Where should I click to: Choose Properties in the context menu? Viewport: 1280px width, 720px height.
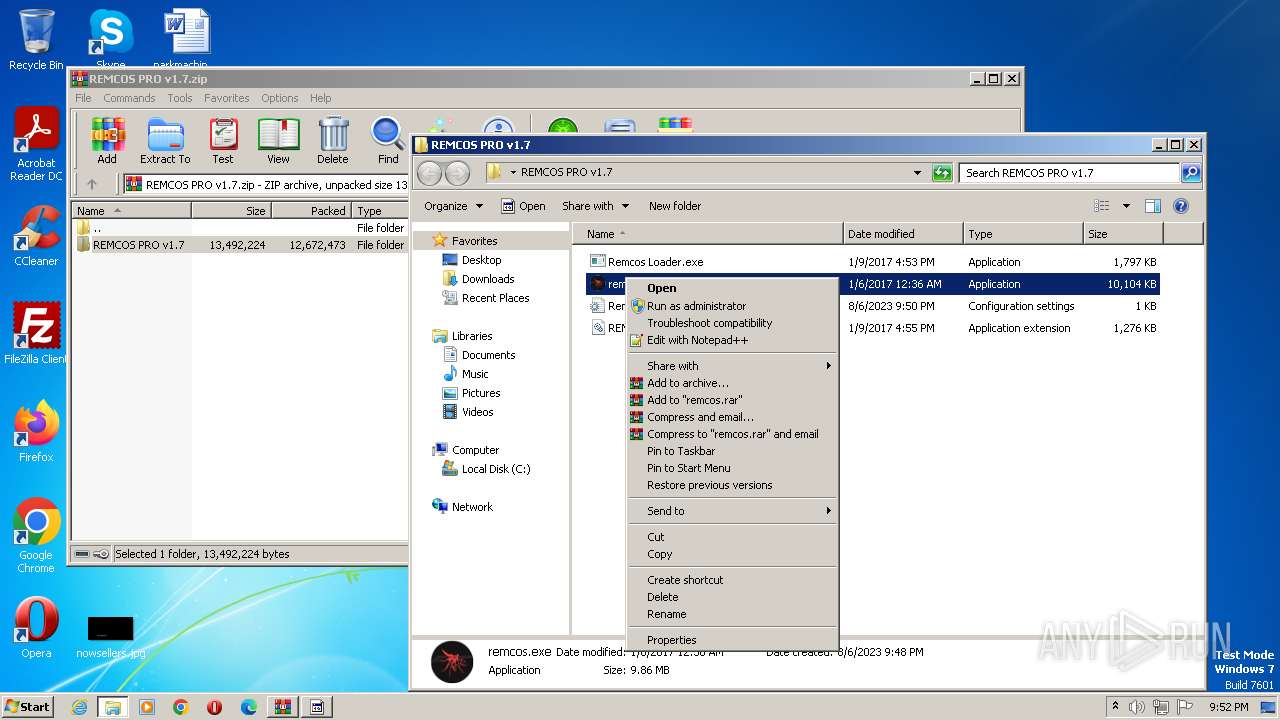(x=732, y=640)
